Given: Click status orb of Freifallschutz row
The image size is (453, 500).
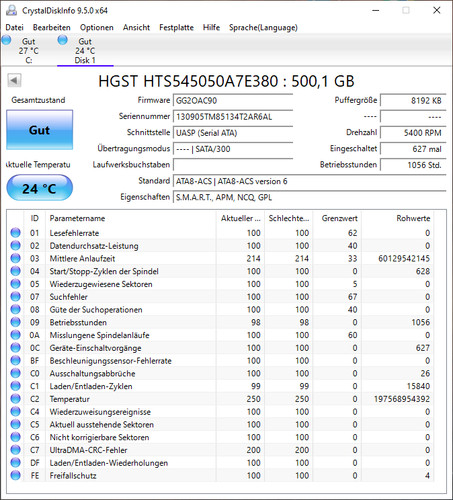Looking at the screenshot, I should pyautogui.click(x=15, y=476).
